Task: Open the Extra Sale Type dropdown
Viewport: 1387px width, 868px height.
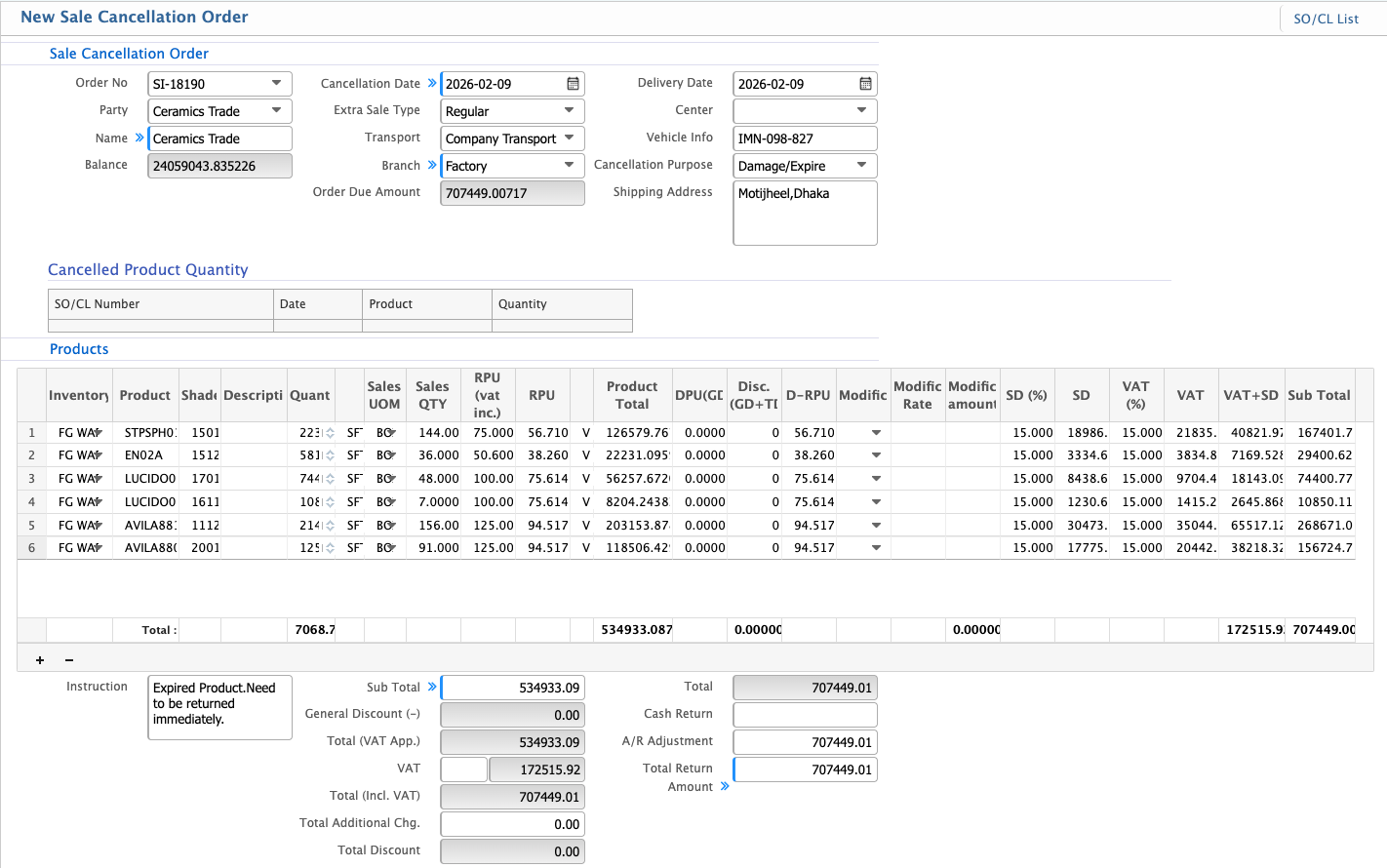Action: point(569,111)
